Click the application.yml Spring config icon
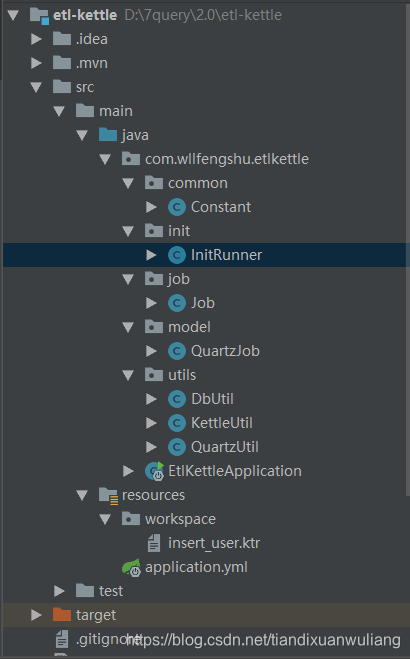Image resolution: width=410 pixels, height=659 pixels. pyautogui.click(x=131, y=567)
